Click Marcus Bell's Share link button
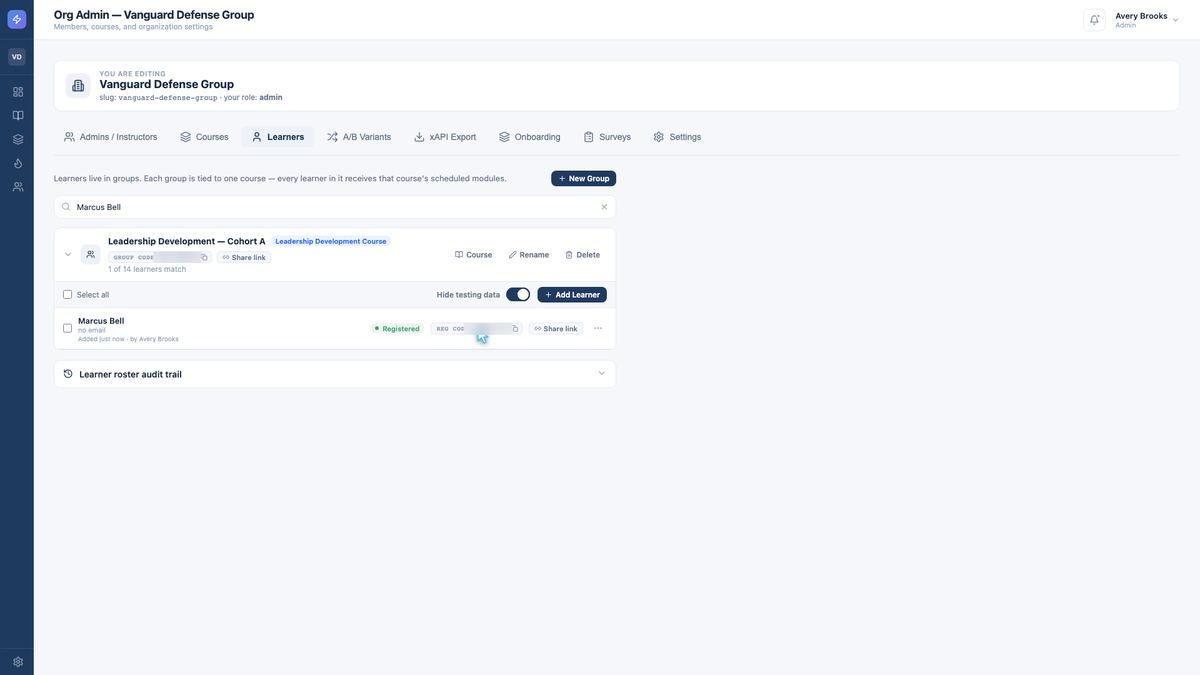Screen dimensions: 1200x675 tap(556, 329)
